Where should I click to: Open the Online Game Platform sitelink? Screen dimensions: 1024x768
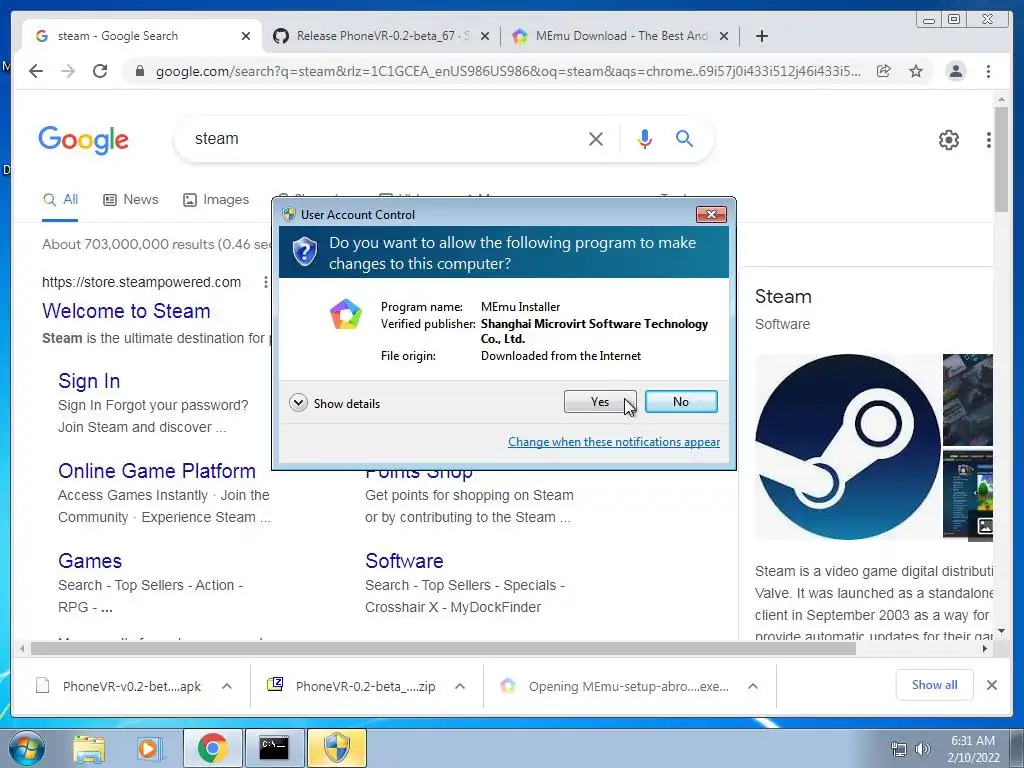coord(157,471)
